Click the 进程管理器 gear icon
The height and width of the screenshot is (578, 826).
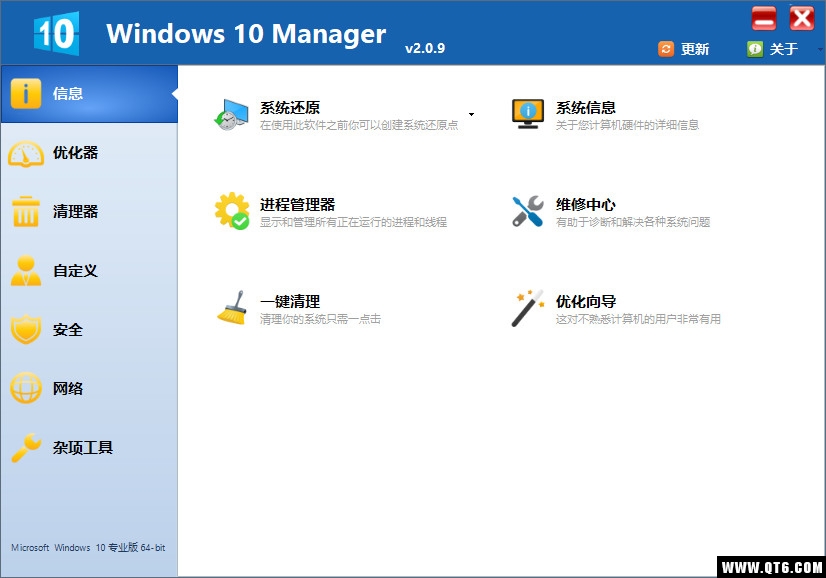(231, 211)
